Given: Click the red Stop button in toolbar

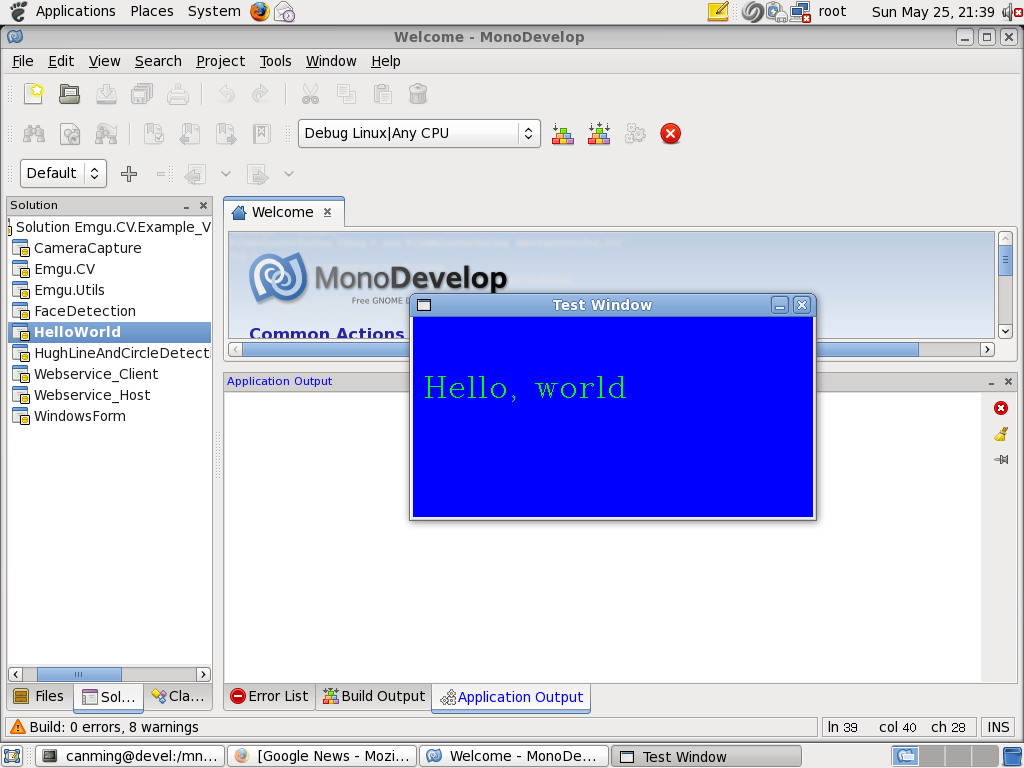Looking at the screenshot, I should (670, 134).
